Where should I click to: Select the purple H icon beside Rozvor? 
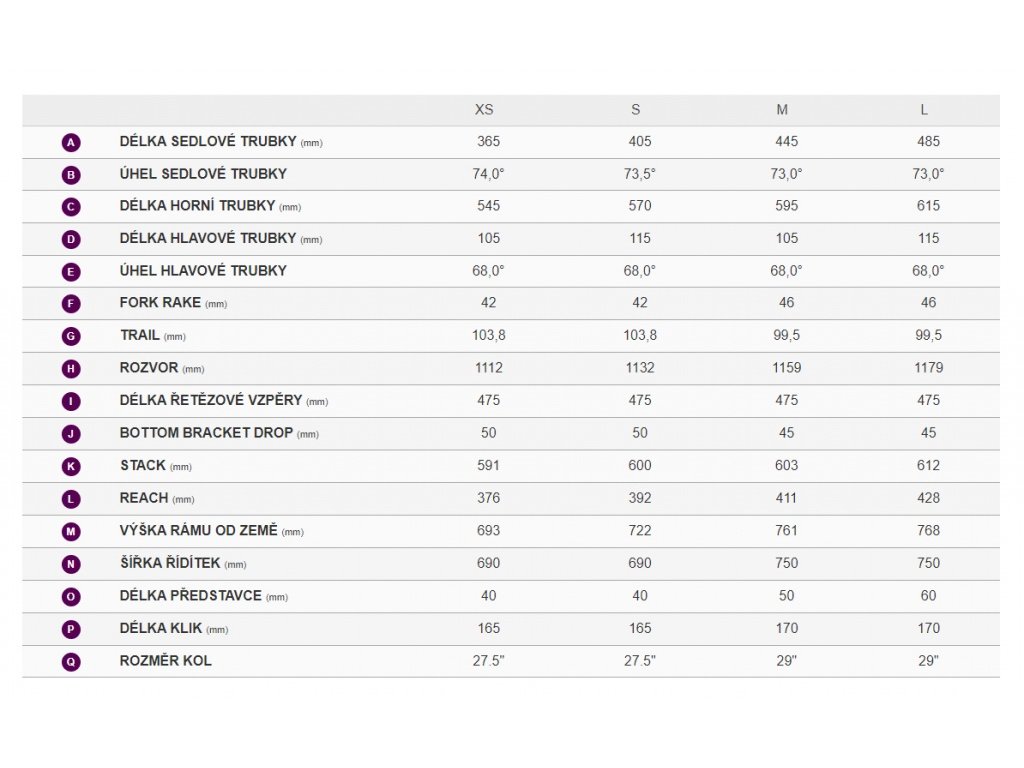[x=71, y=369]
